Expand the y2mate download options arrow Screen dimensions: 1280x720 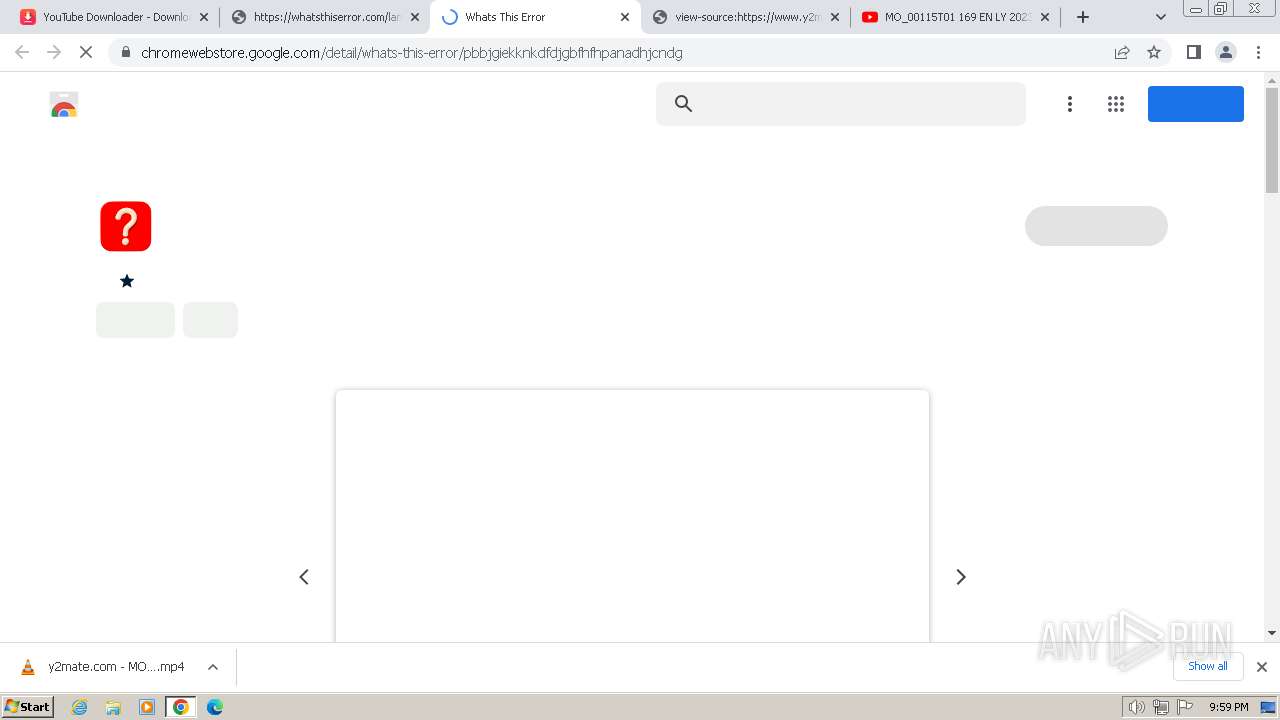click(x=213, y=667)
